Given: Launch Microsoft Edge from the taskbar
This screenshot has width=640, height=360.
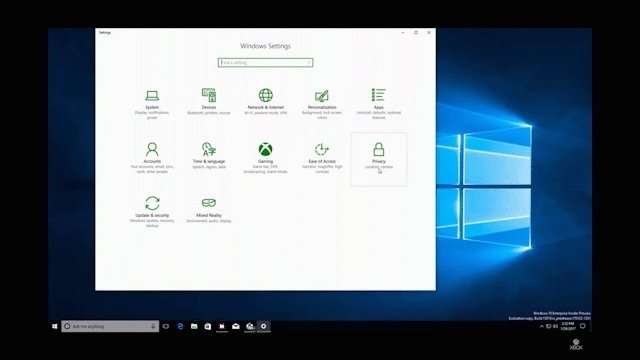Looking at the screenshot, I should 180,326.
